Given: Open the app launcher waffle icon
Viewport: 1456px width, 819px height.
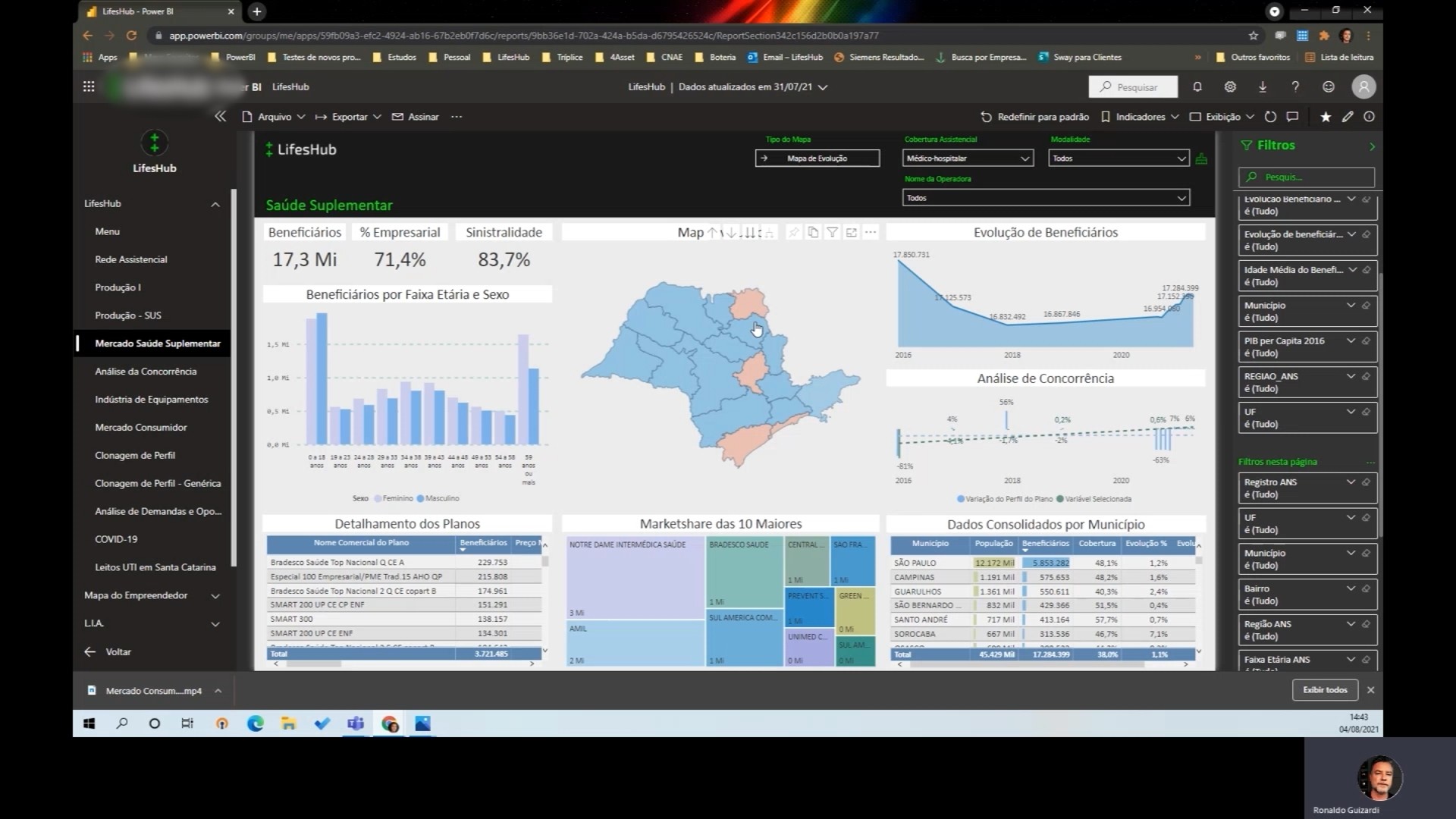Looking at the screenshot, I should 89,87.
